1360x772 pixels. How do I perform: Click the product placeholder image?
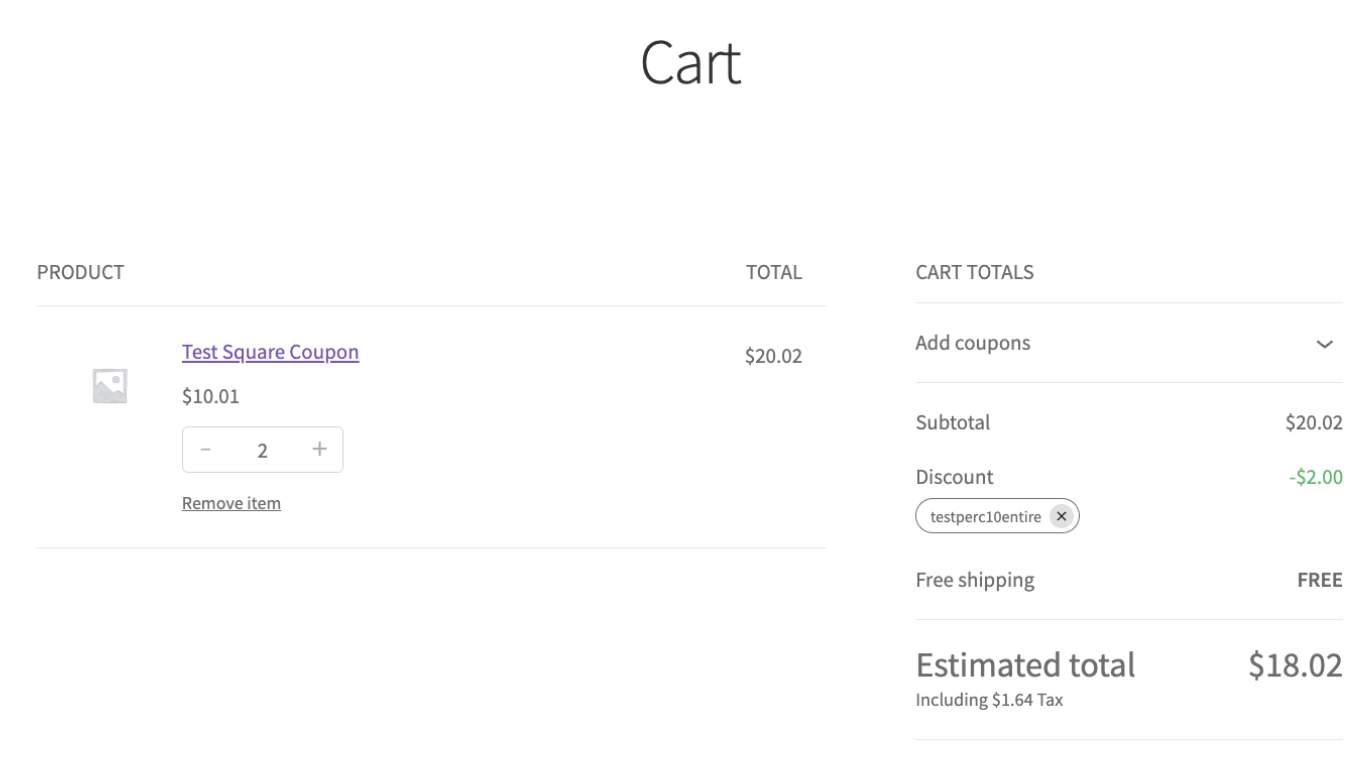(x=110, y=386)
